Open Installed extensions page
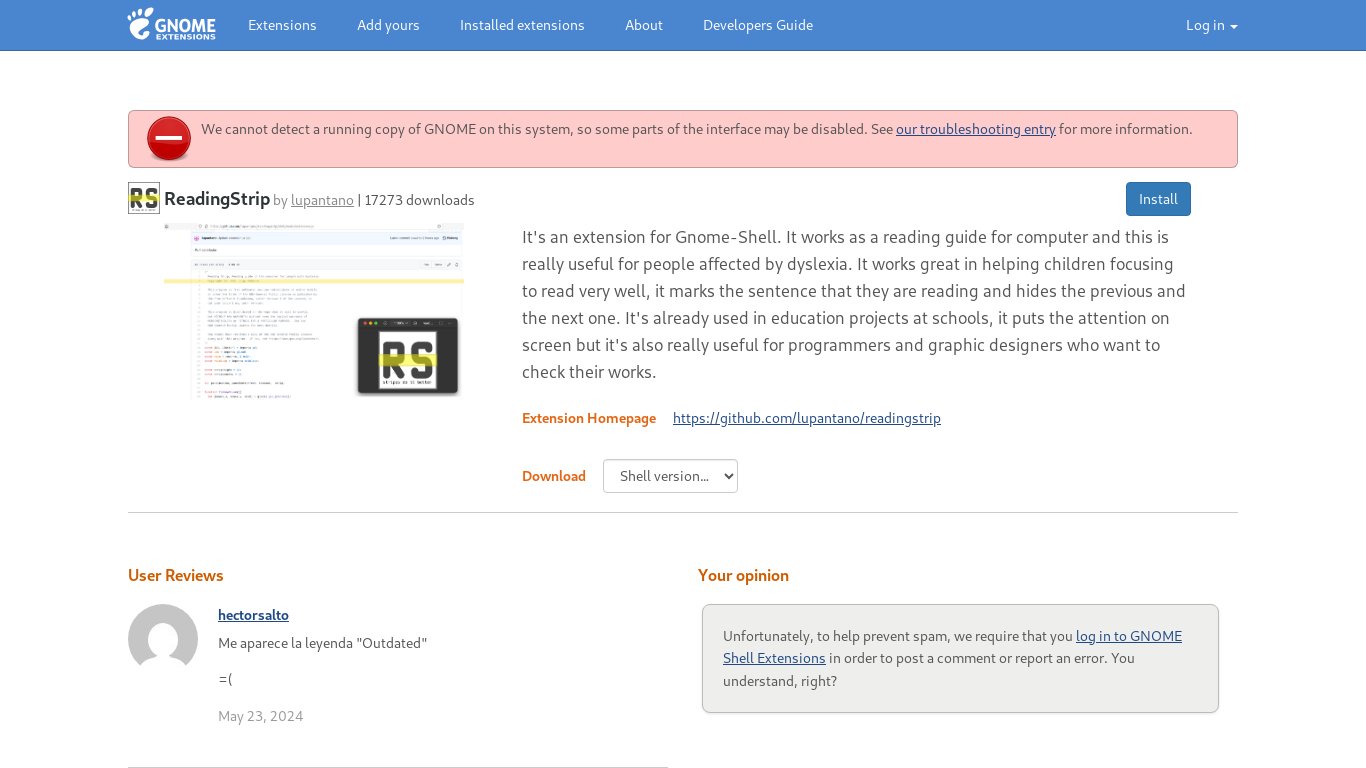The image size is (1366, 768). tap(522, 25)
